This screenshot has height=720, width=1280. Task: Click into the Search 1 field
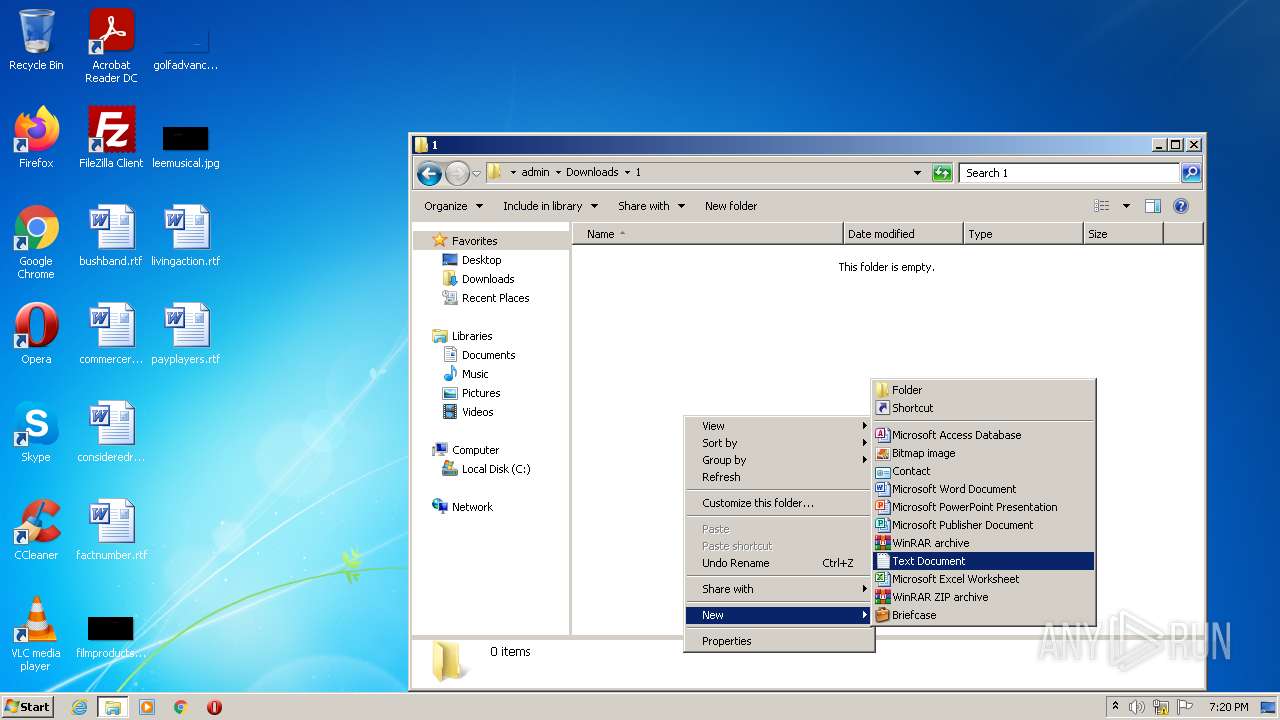1069,173
